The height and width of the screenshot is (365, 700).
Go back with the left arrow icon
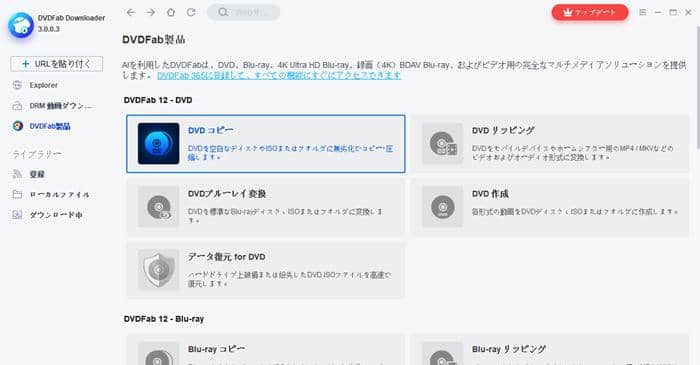[131, 12]
